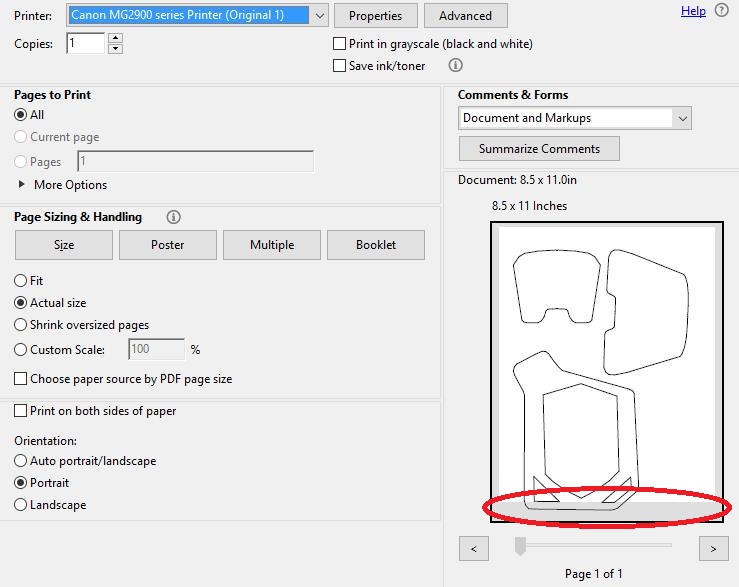Click the page preview slider handle
This screenshot has height=587, width=739.
[520, 545]
